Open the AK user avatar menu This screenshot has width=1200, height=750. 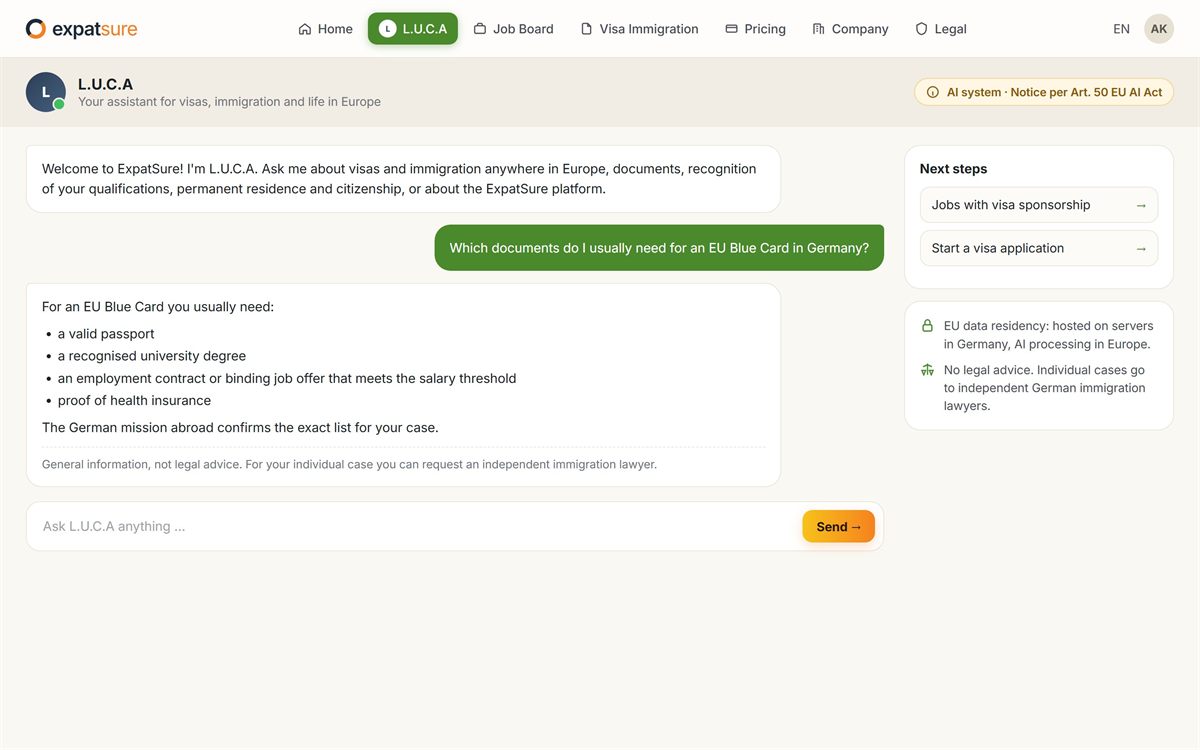point(1159,29)
